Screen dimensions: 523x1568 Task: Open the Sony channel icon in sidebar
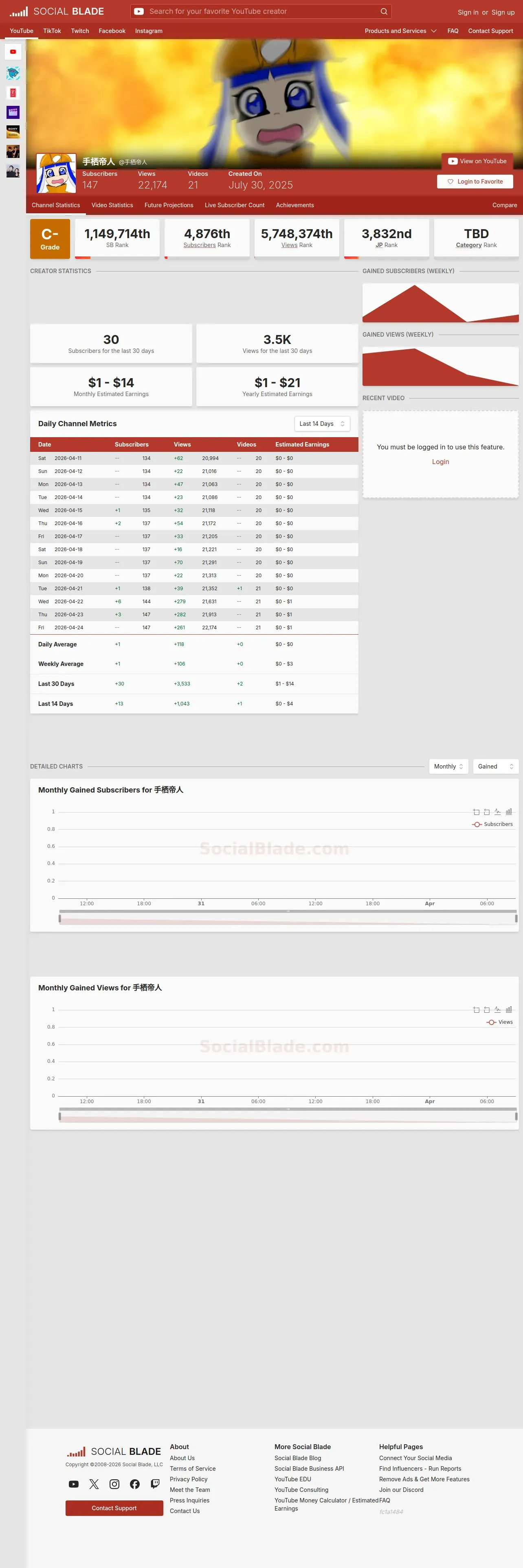point(13,131)
